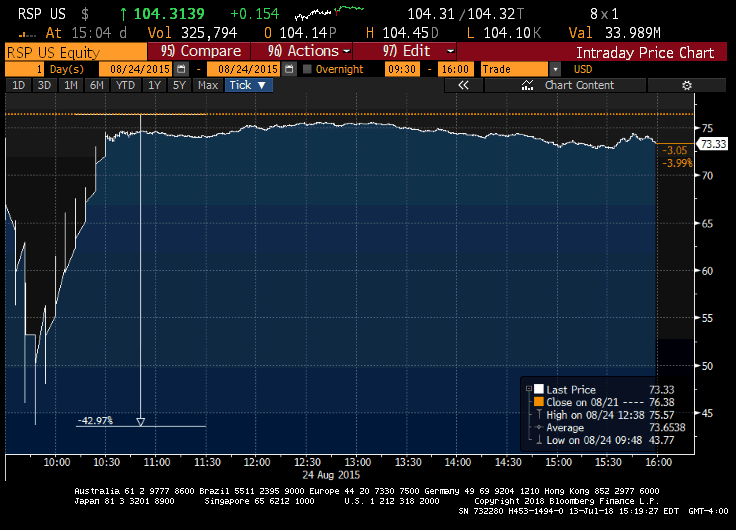The image size is (736, 530).
Task: Open the end date calendar picker icon
Action: coord(289,69)
